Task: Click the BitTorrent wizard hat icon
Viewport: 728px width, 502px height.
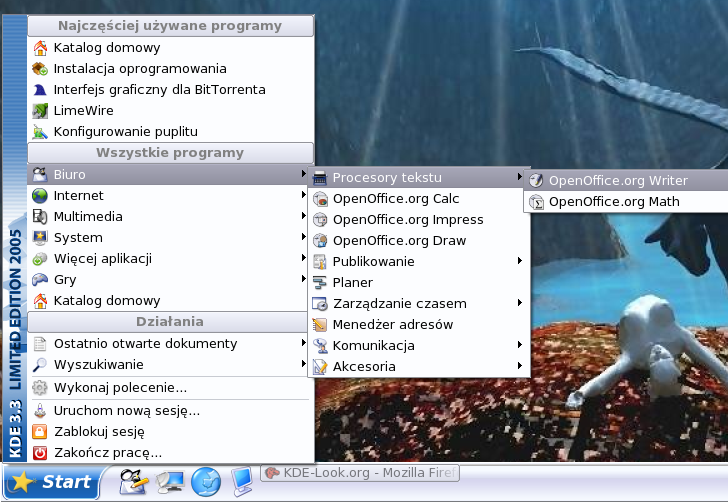Action: [40, 90]
